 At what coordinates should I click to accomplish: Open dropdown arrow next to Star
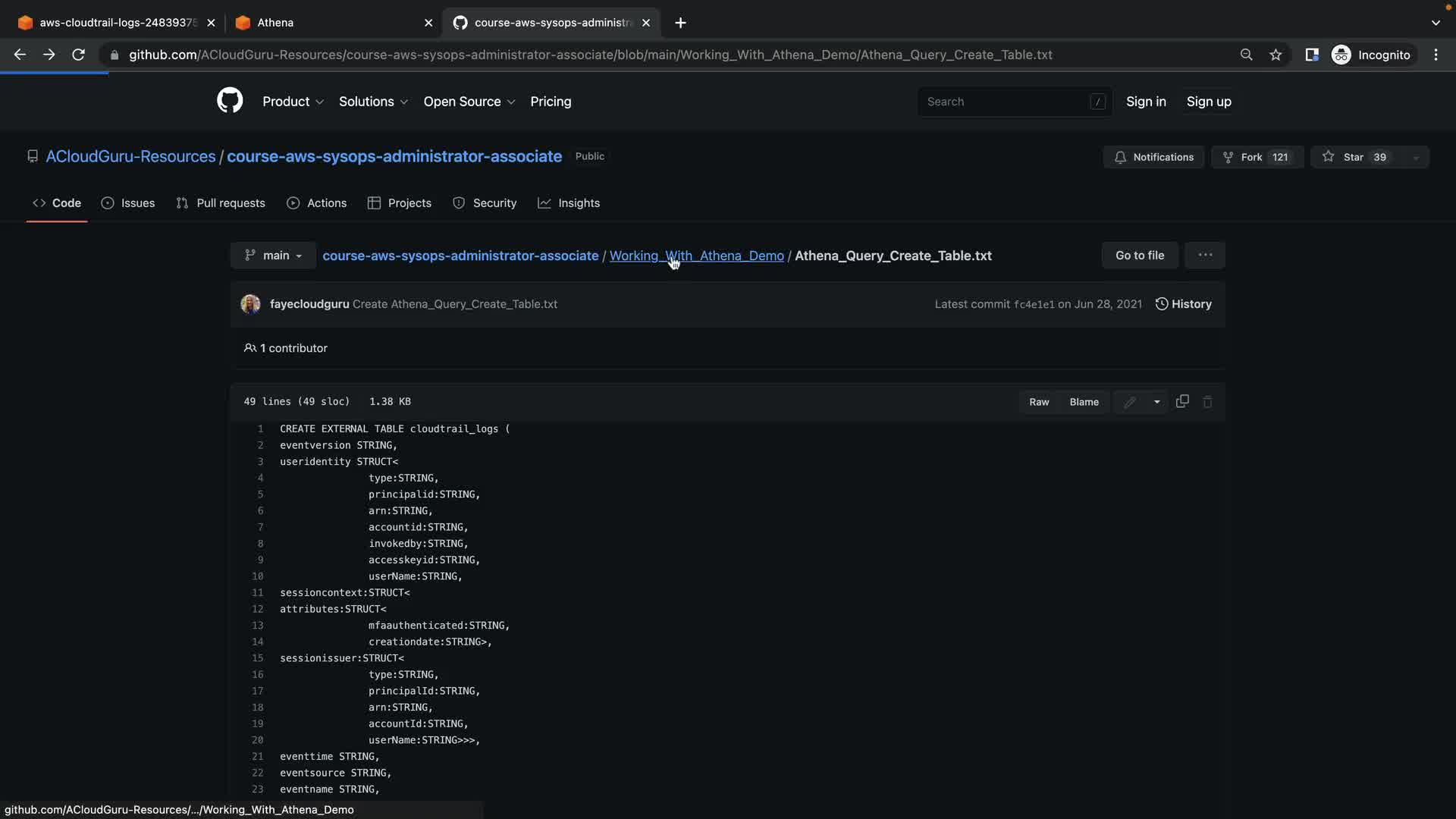1415,158
